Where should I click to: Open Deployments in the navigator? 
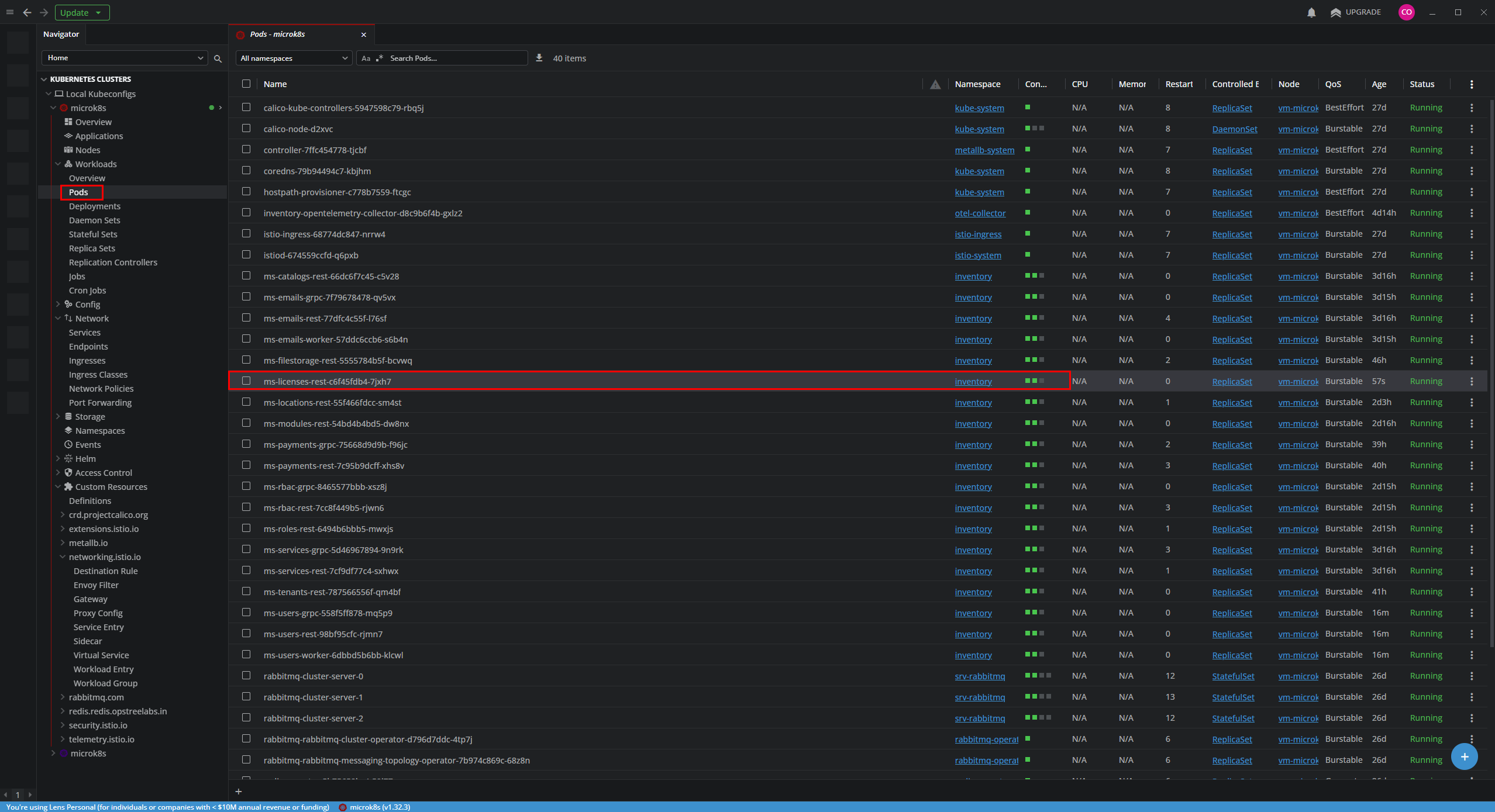95,206
